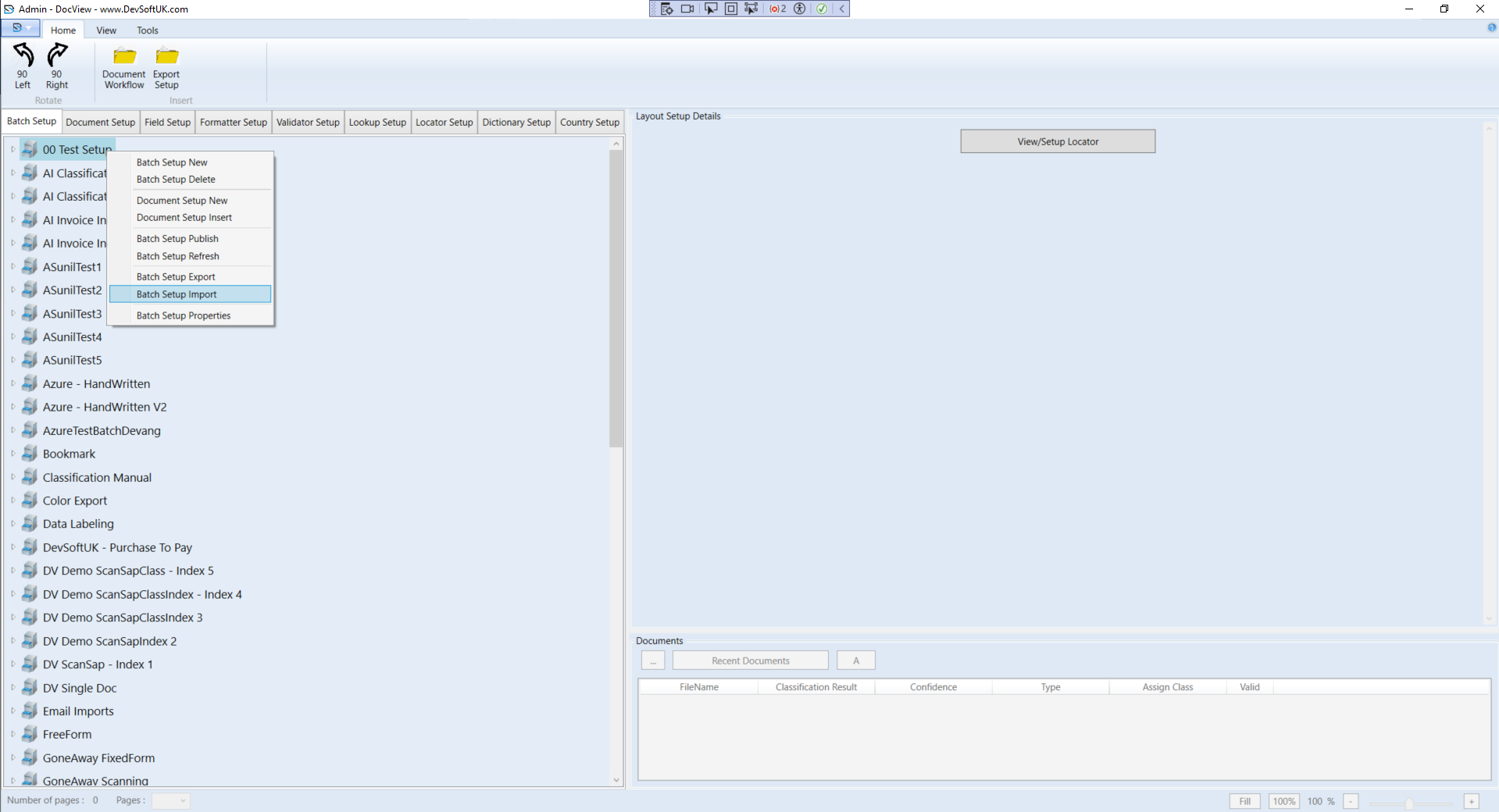Click the batch icon beside Email Imports
1499x812 pixels.
click(x=30, y=710)
